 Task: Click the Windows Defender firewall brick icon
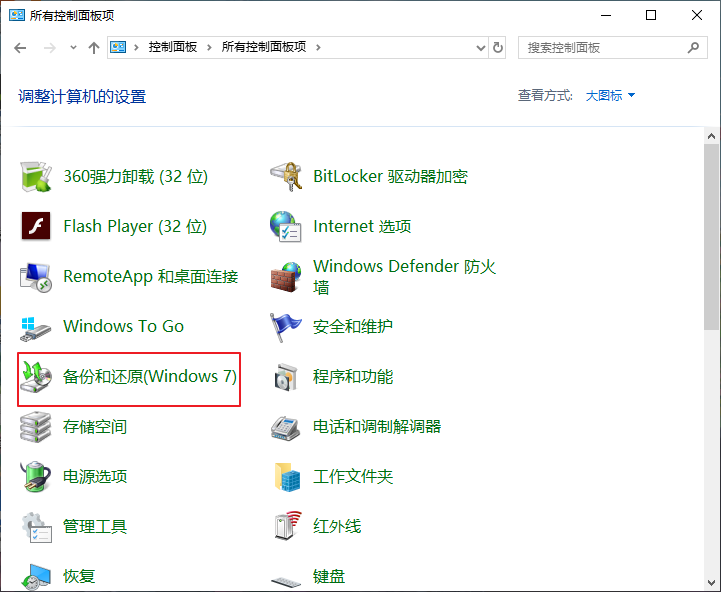click(286, 277)
